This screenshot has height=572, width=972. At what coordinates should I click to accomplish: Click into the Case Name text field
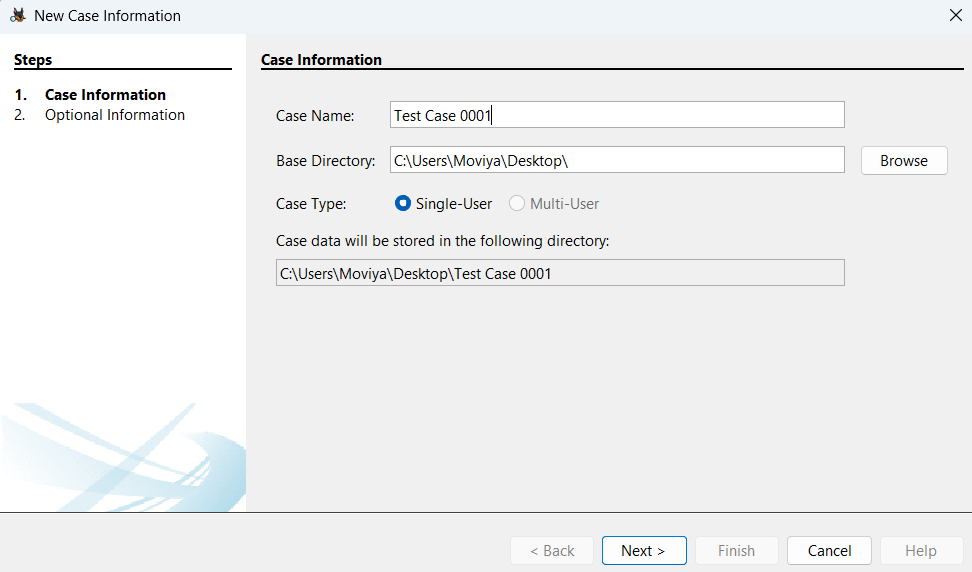pos(617,115)
